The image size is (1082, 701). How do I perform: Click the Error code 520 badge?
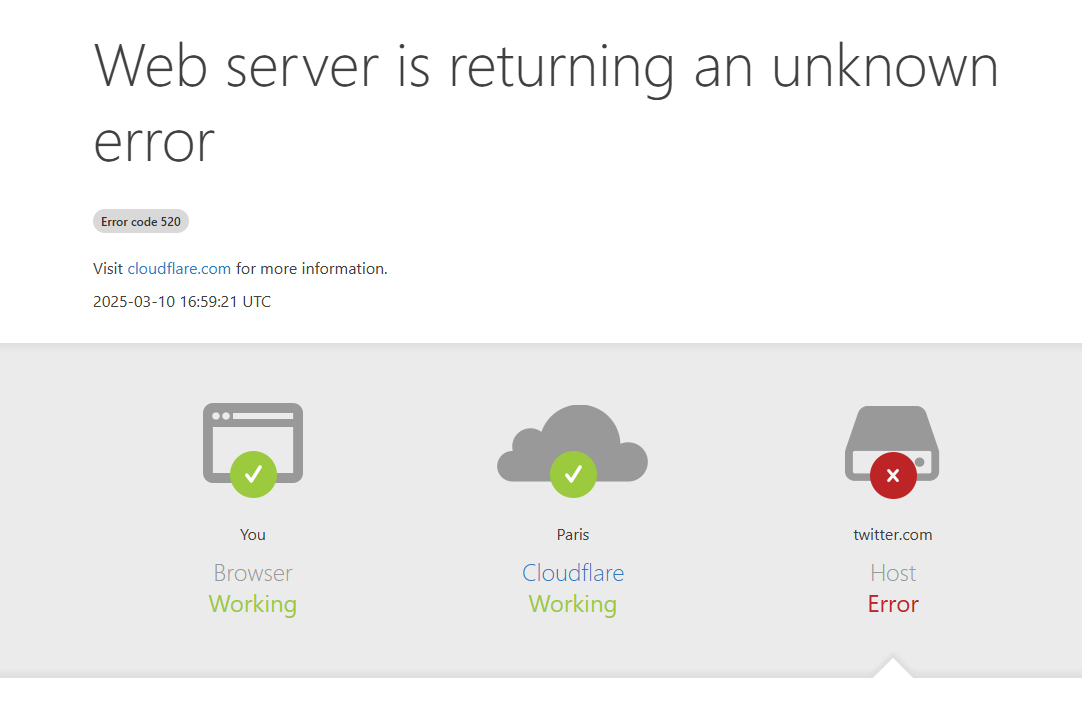(141, 221)
